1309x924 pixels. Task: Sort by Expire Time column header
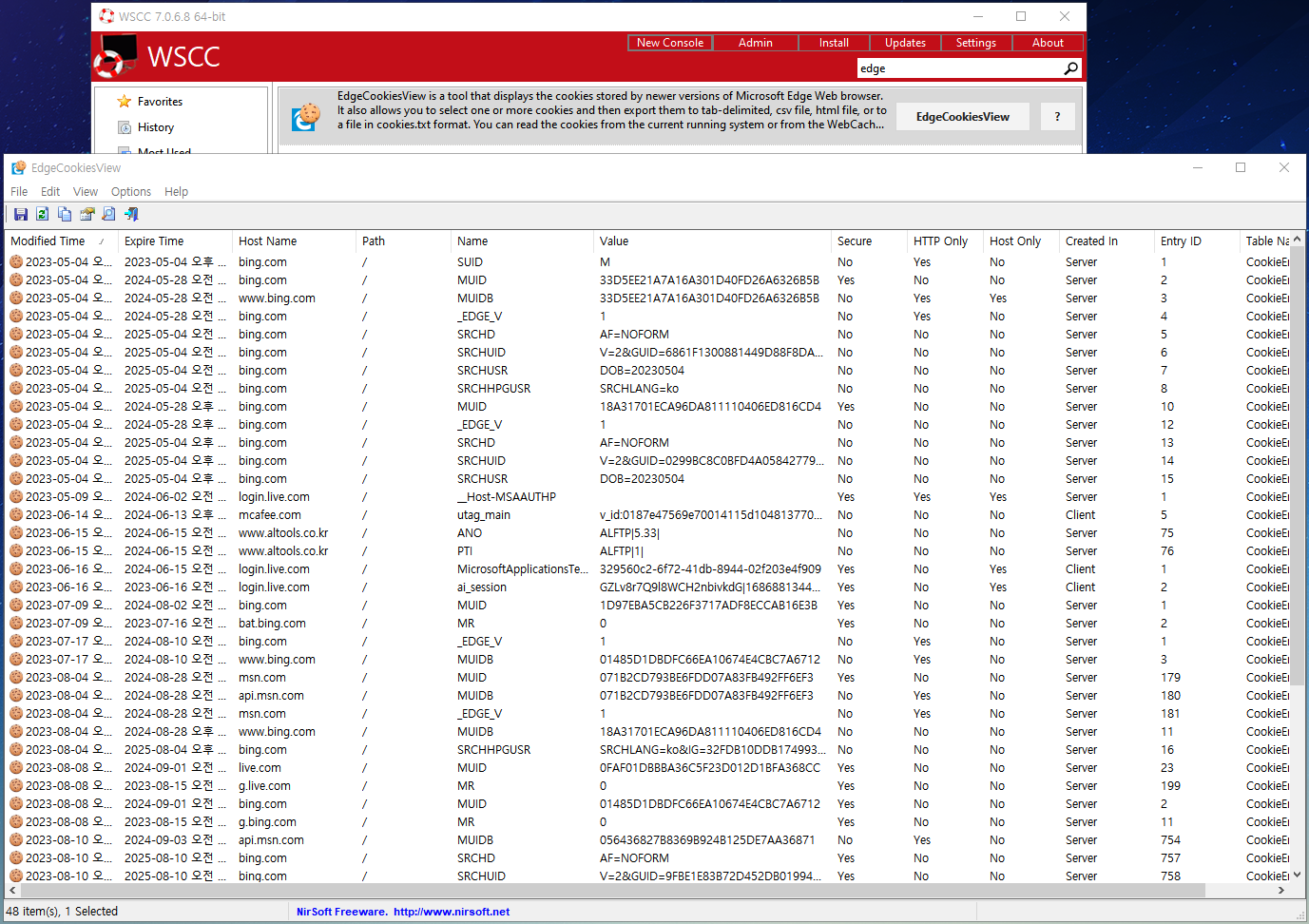point(175,241)
